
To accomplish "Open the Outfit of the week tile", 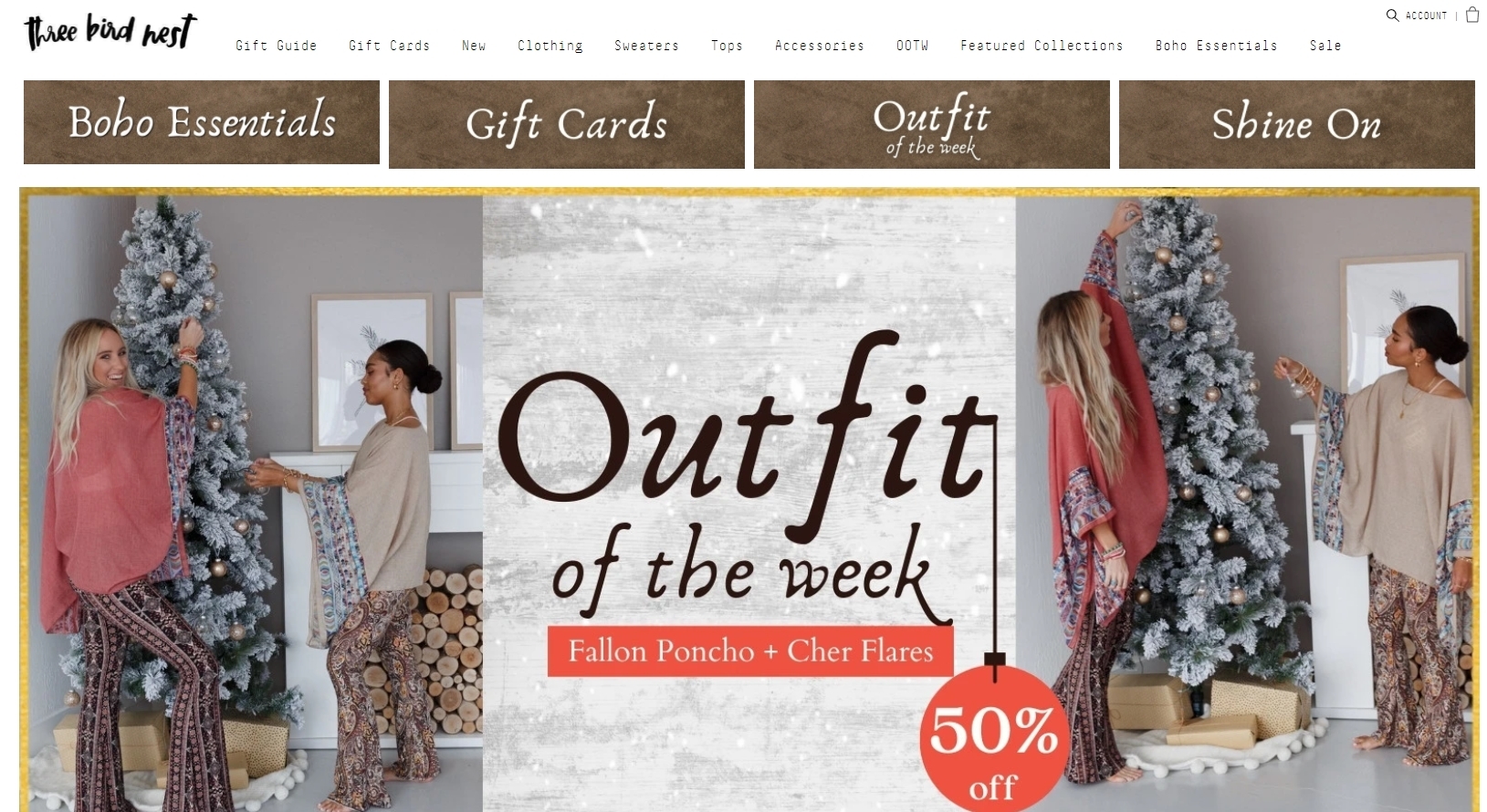I will click(x=932, y=124).
